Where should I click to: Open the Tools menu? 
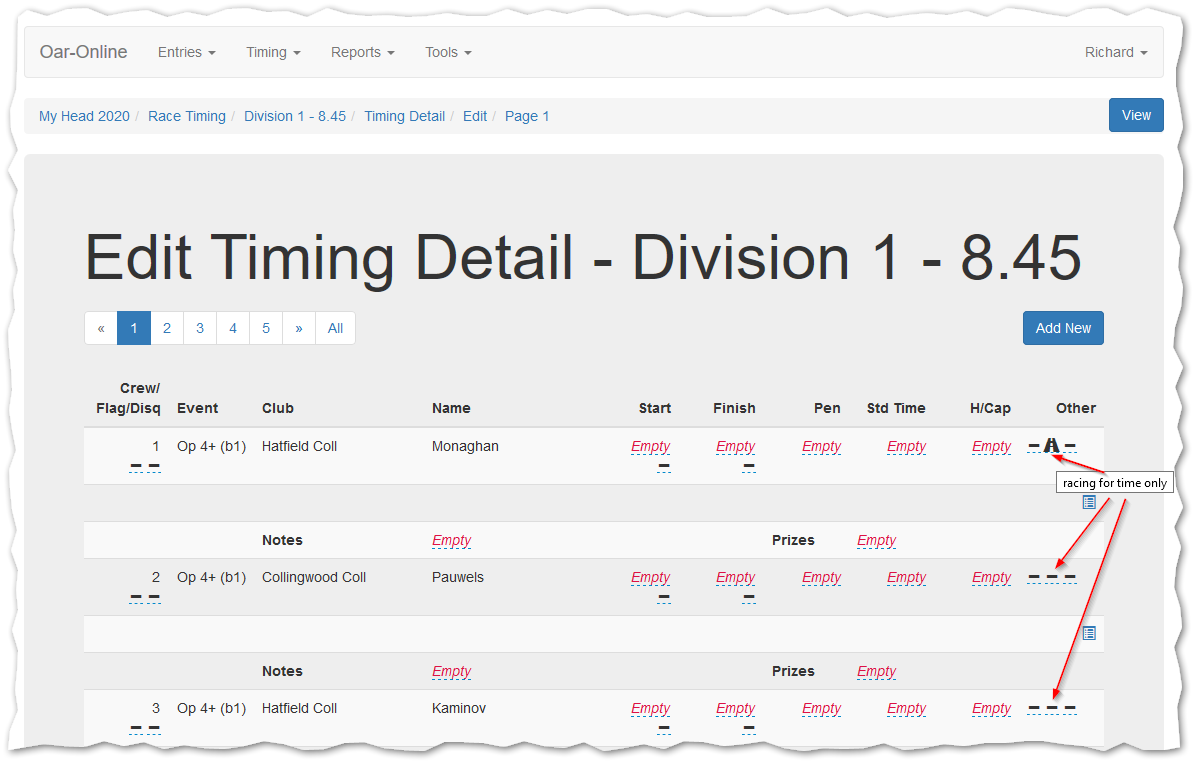[x=447, y=52]
